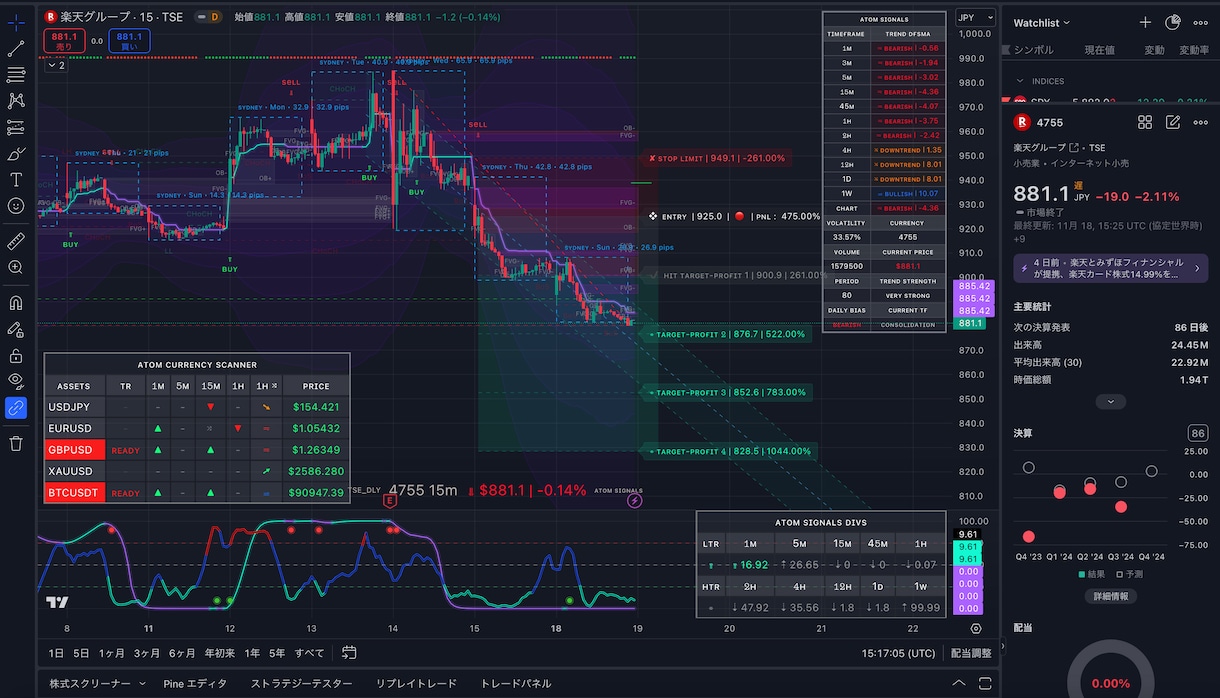Toggle stay in drawing mode
This screenshot has width=1220, height=698.
[16, 329]
